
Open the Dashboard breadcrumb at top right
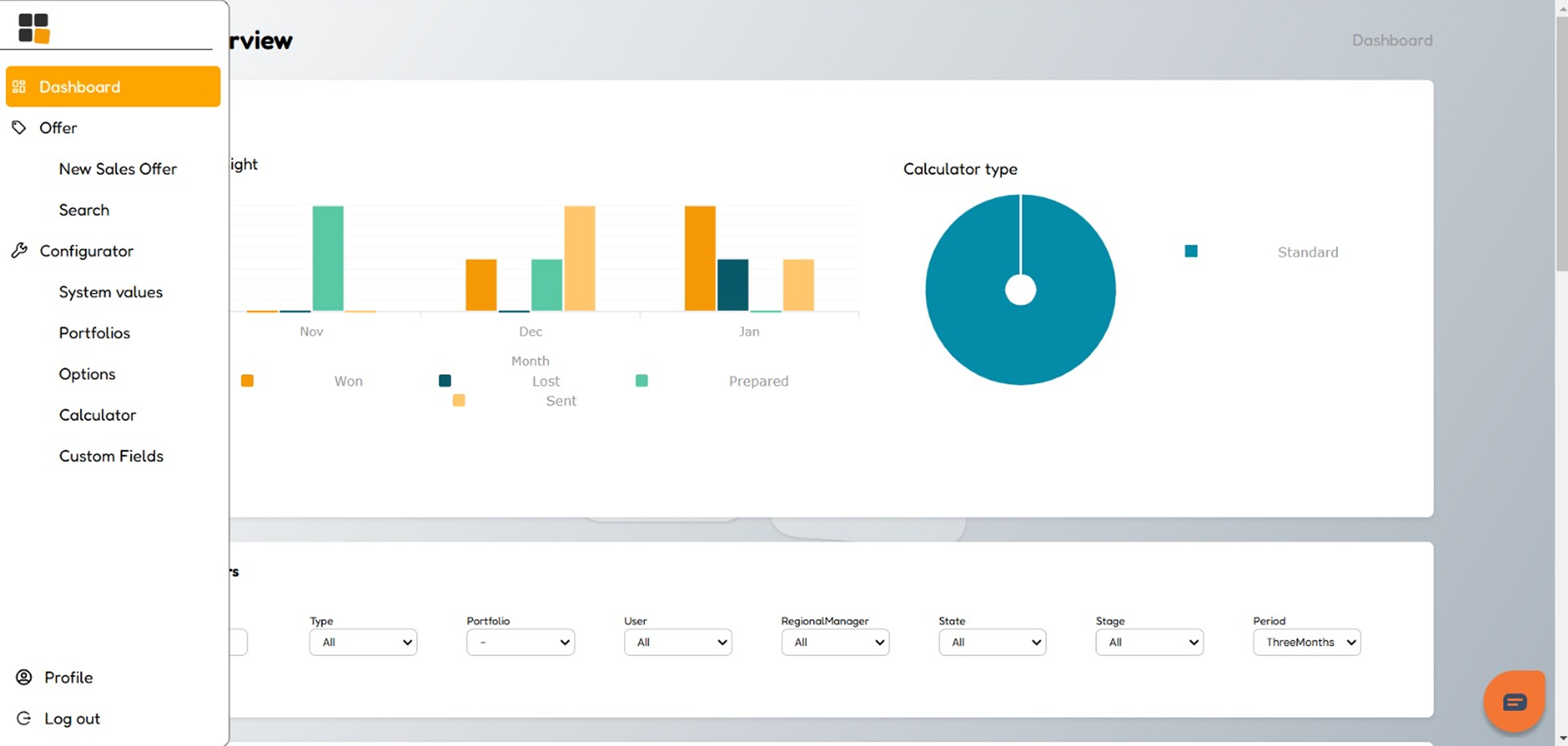pyautogui.click(x=1392, y=40)
